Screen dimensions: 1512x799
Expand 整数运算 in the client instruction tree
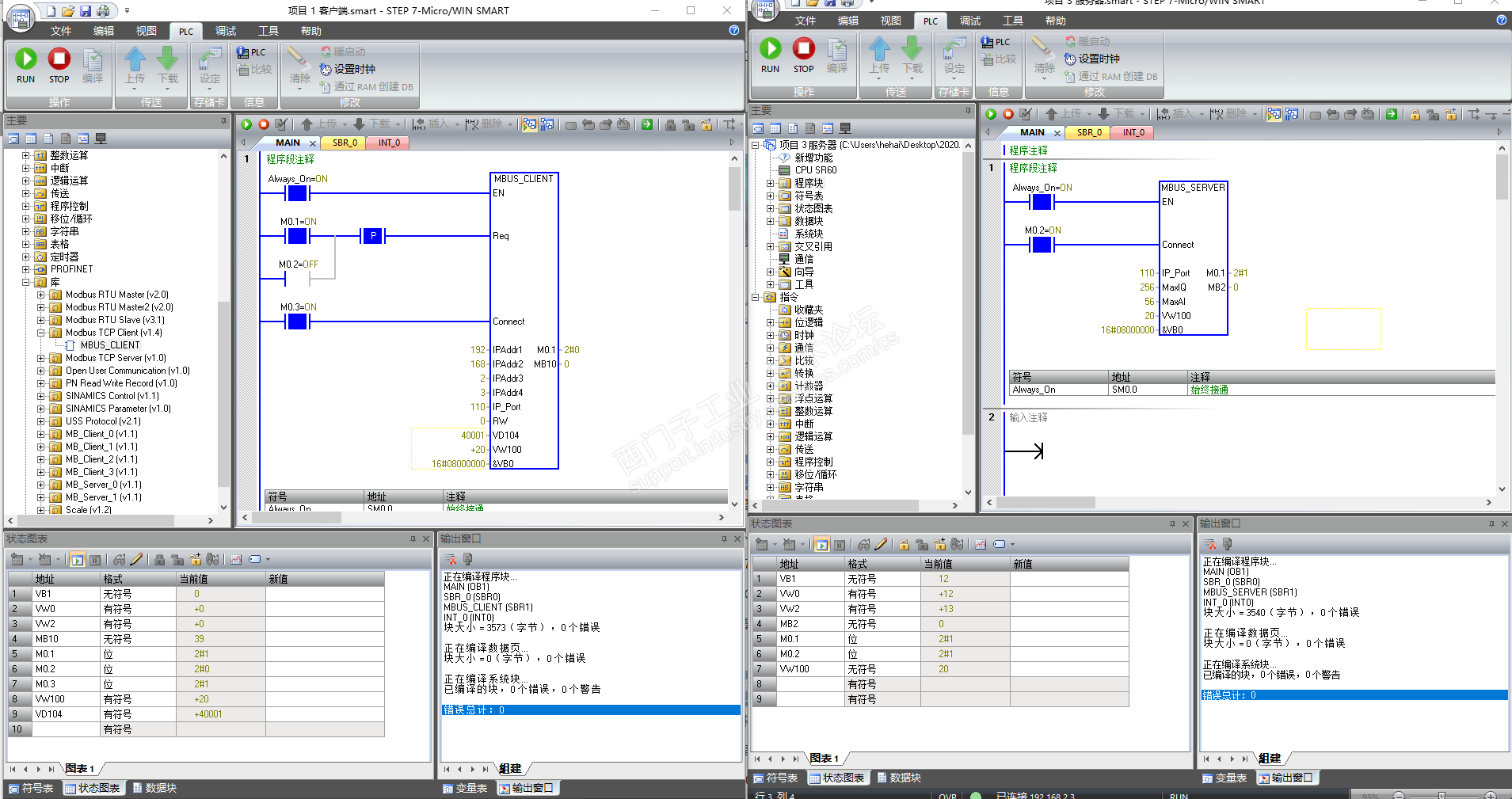[x=25, y=155]
